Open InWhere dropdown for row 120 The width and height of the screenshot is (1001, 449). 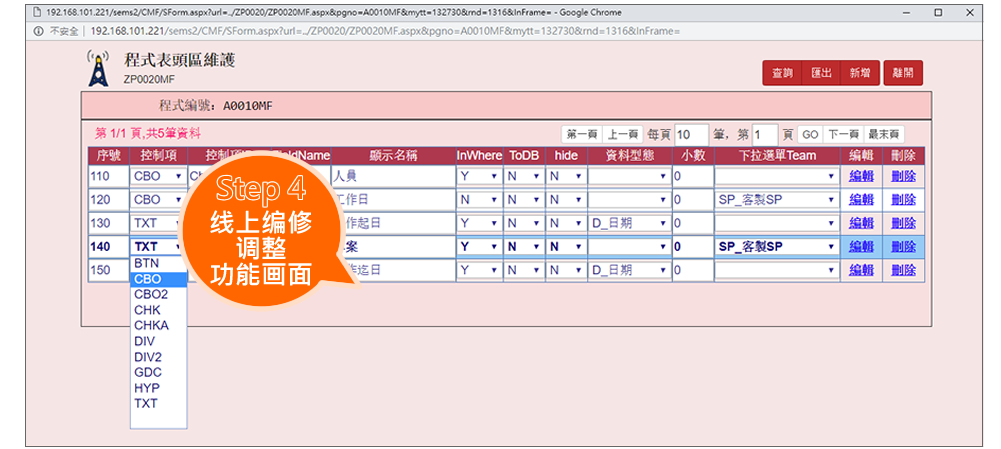pyautogui.click(x=479, y=199)
